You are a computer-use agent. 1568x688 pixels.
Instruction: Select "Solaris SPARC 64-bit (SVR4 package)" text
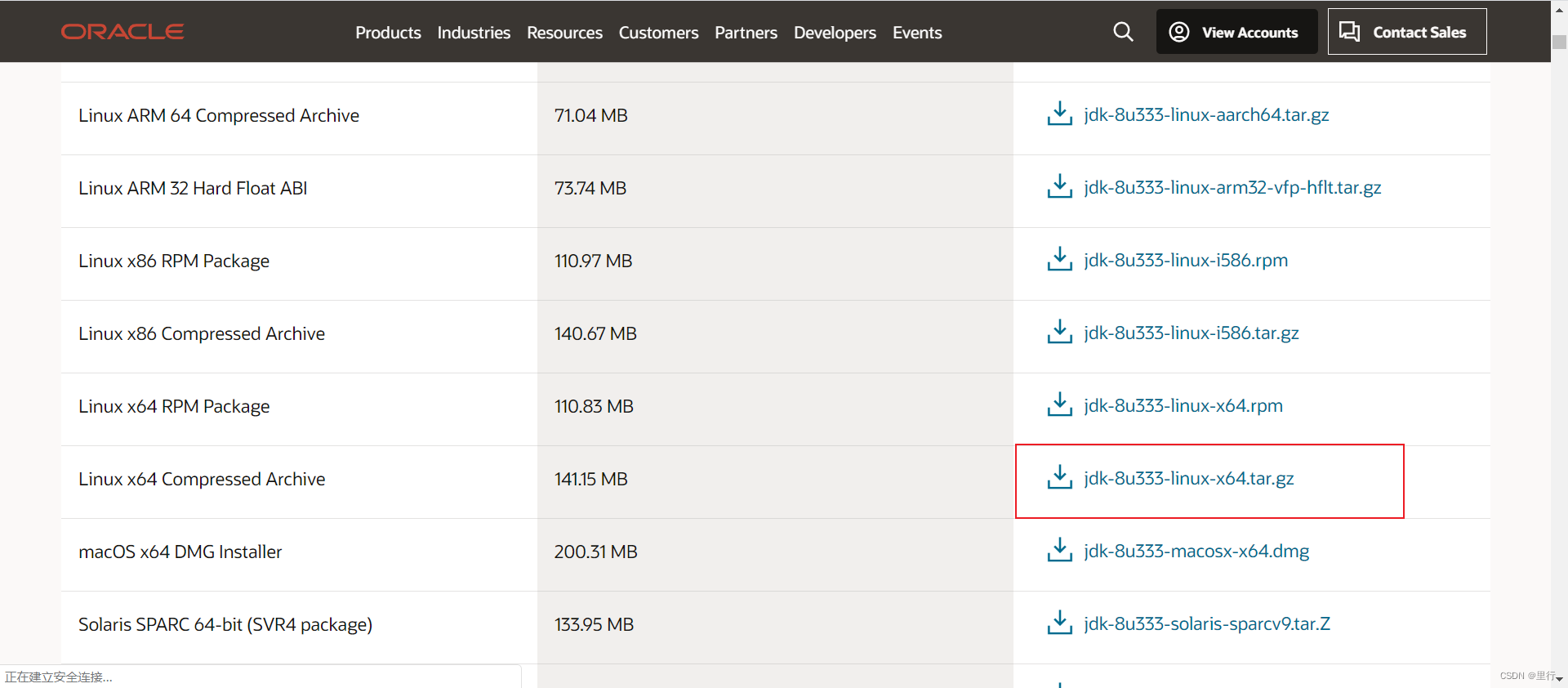[x=225, y=625]
